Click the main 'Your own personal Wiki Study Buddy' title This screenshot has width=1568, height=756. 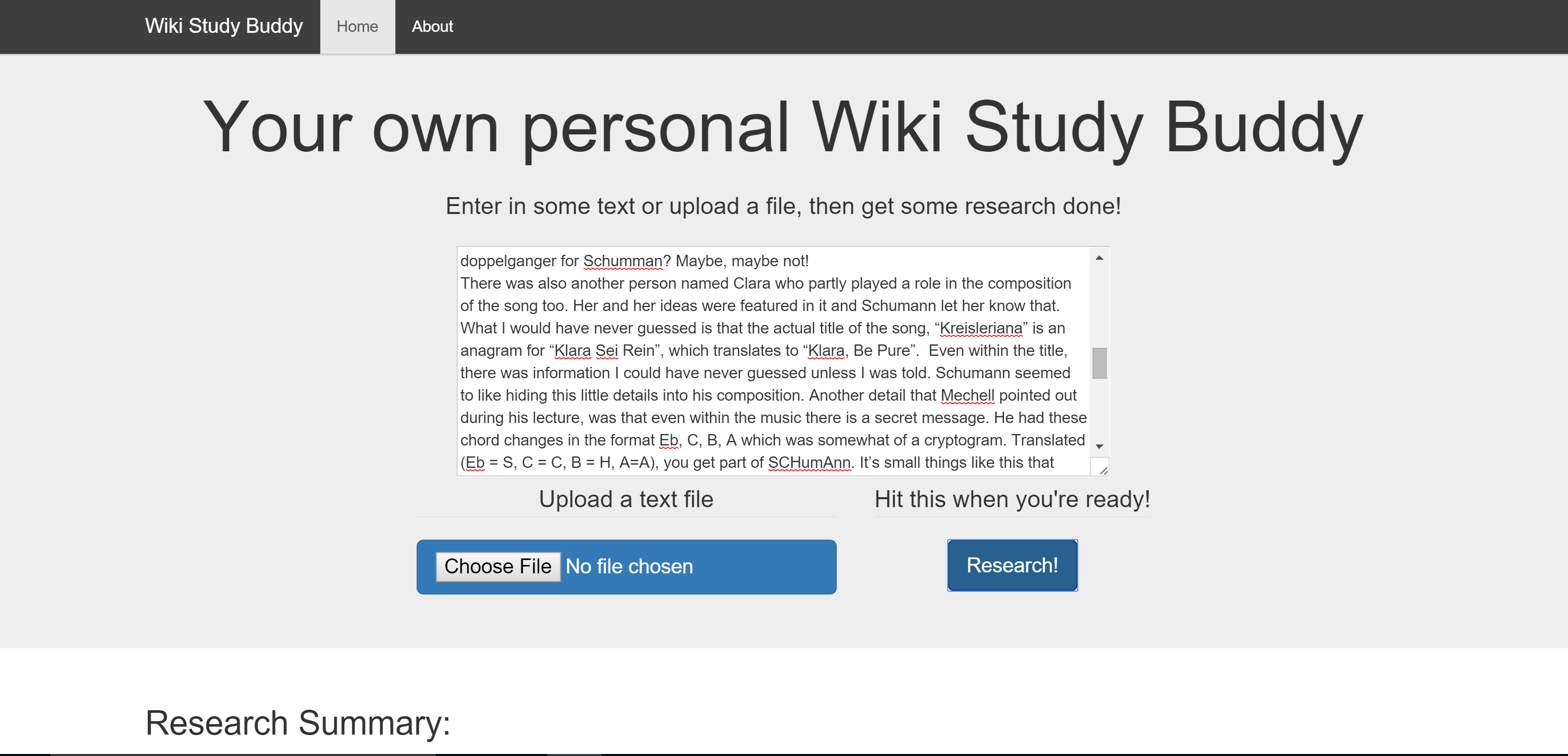tap(783, 128)
